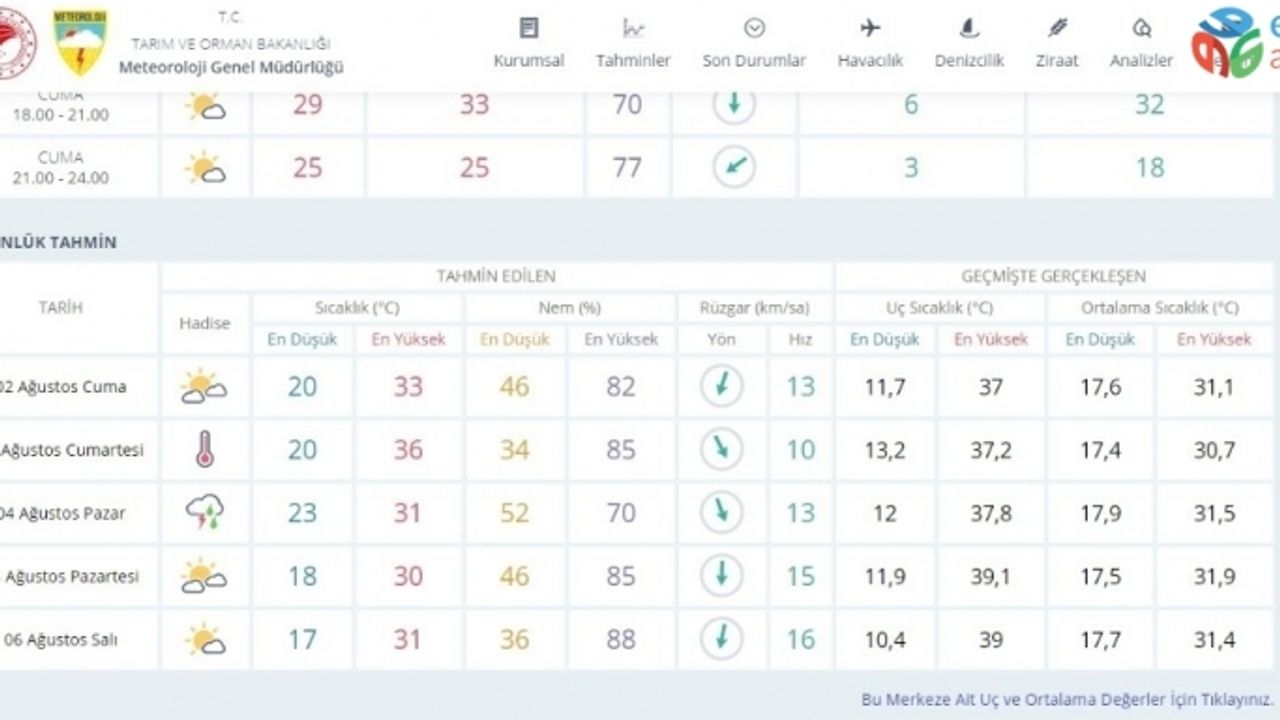Screen dimensions: 1280x720
Task: Open the Ziraat leaf icon
Action: pyautogui.click(x=1057, y=27)
